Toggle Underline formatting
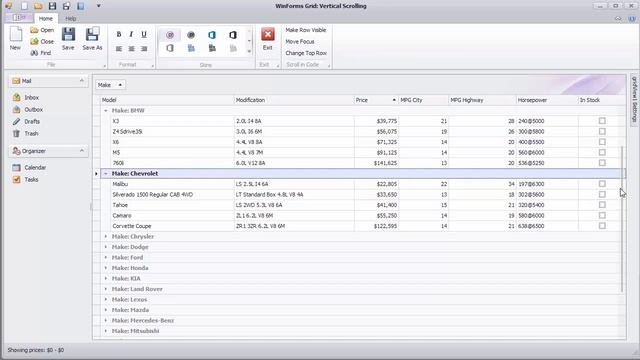 click(144, 35)
